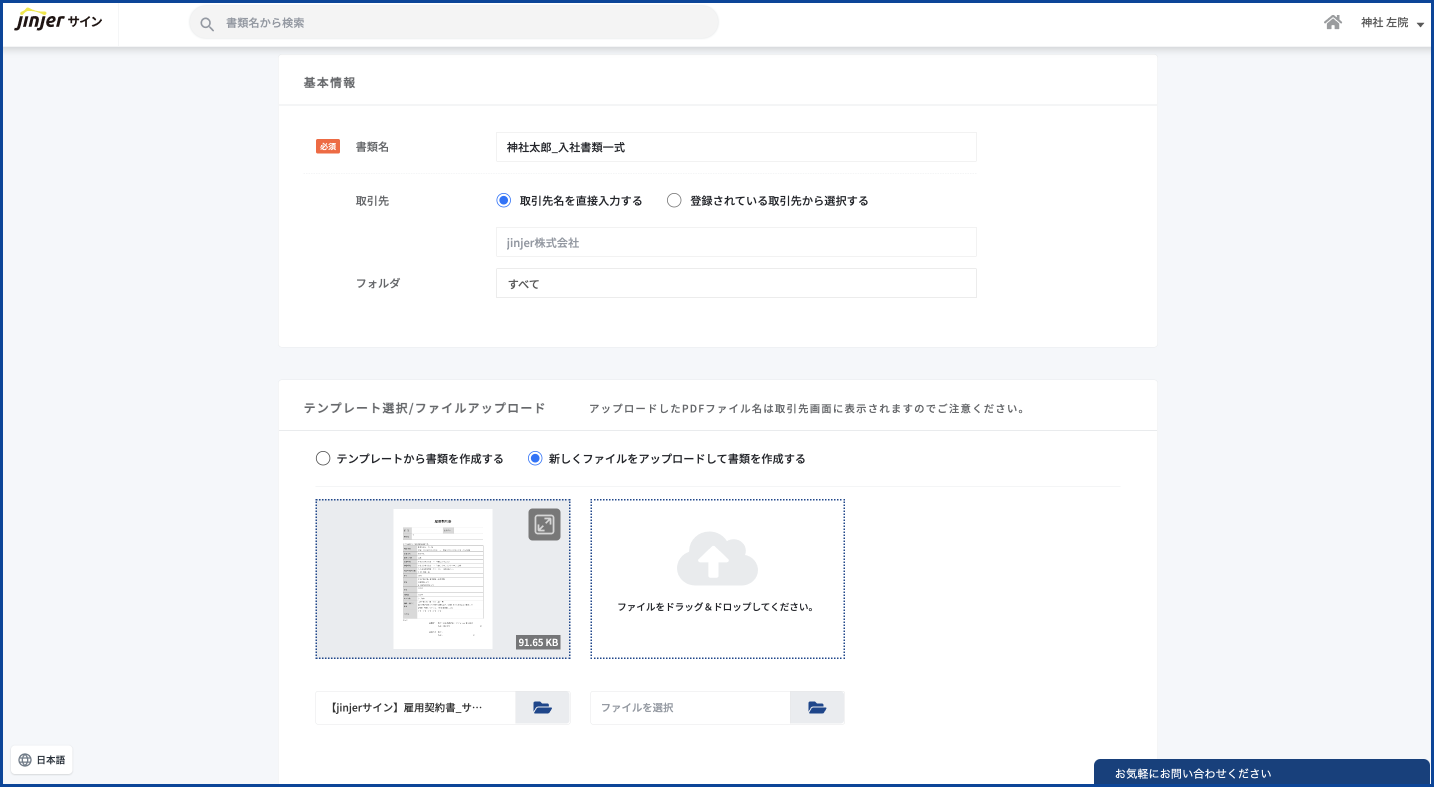Screen dimensions: 1434x787
Task: Open the フォルダ dropdown showing すべて
Action: pyautogui.click(x=735, y=284)
